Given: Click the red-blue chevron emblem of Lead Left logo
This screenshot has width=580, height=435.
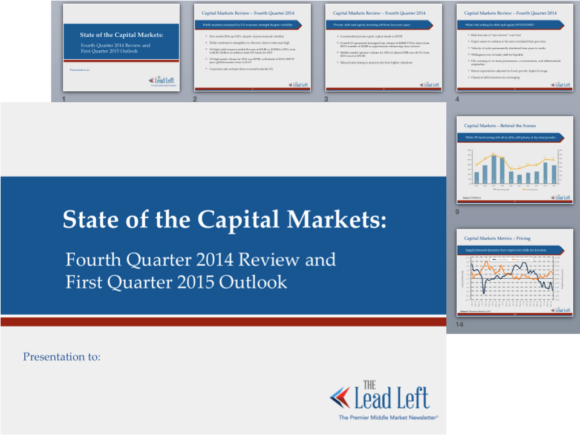Looking at the screenshot, I should tap(340, 398).
